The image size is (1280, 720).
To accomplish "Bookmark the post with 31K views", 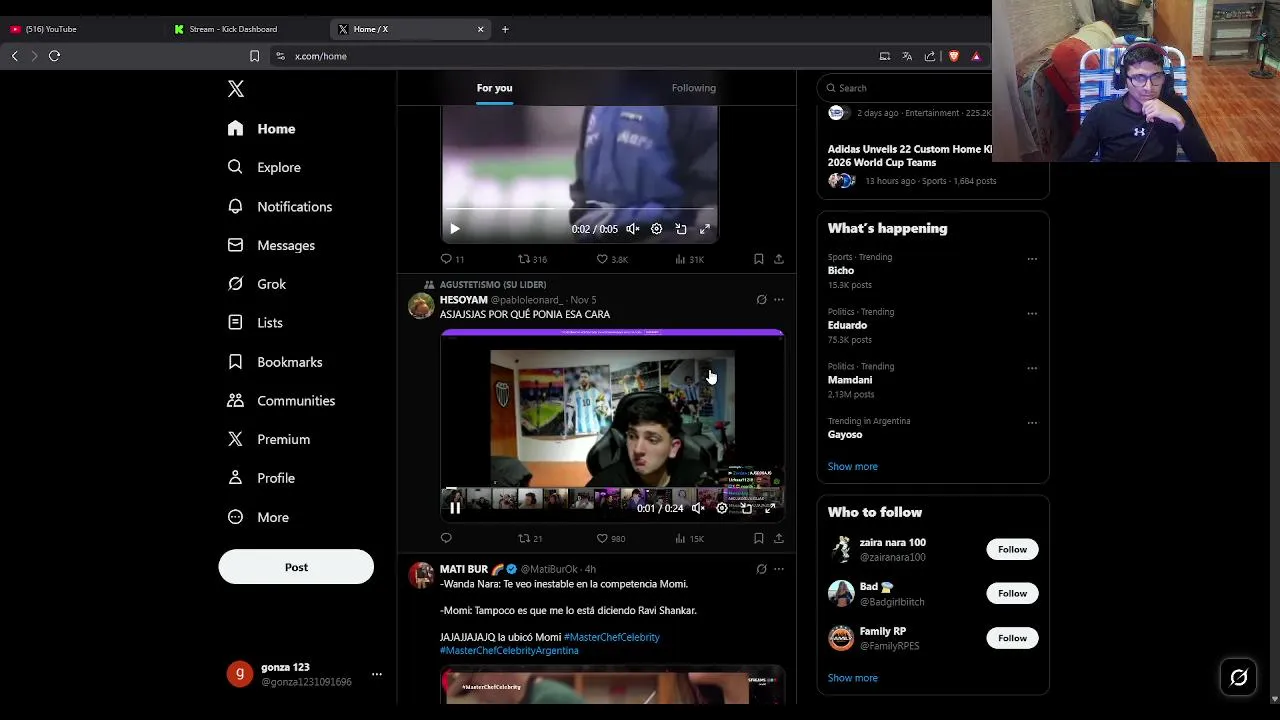I will [x=759, y=259].
